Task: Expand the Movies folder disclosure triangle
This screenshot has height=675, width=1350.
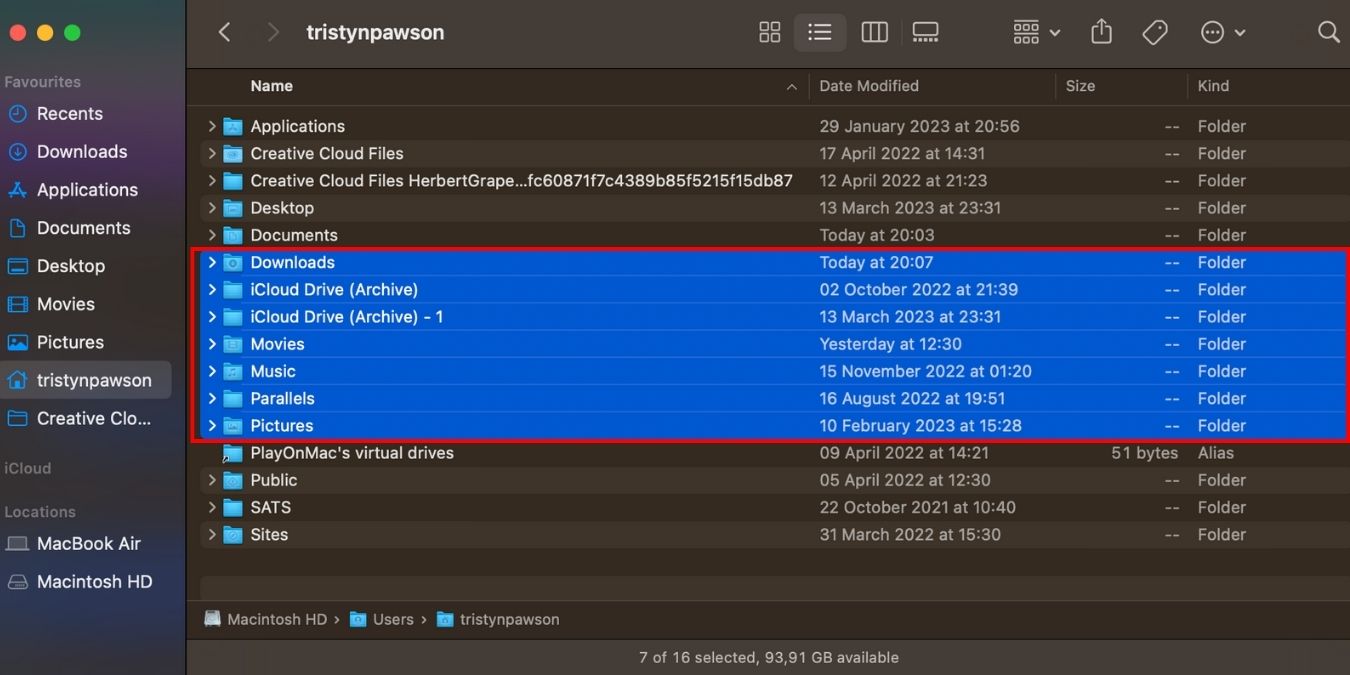Action: click(x=211, y=343)
